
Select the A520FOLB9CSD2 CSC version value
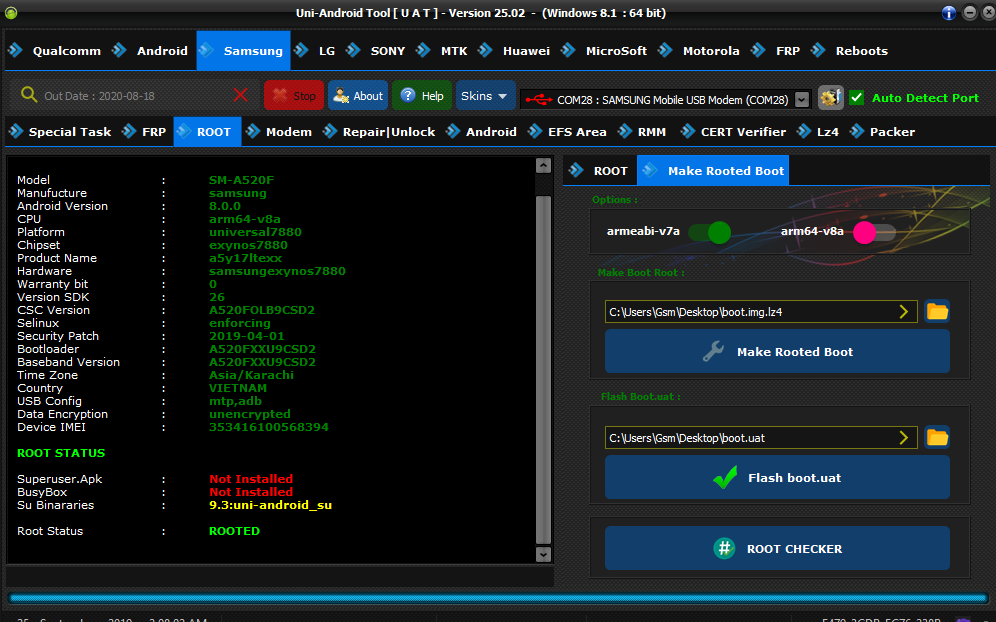[262, 310]
